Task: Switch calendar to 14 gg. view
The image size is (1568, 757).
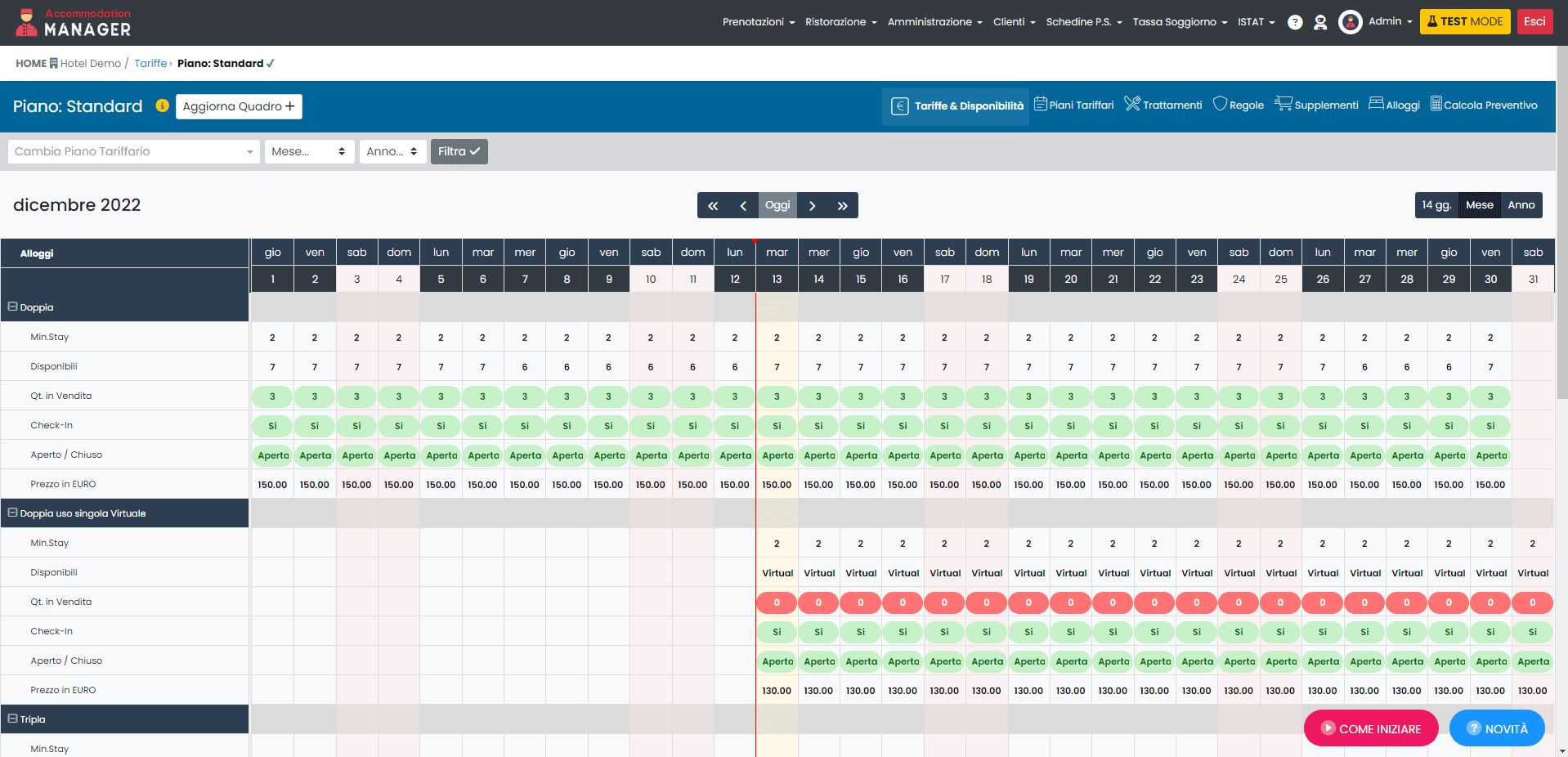Action: [1436, 205]
